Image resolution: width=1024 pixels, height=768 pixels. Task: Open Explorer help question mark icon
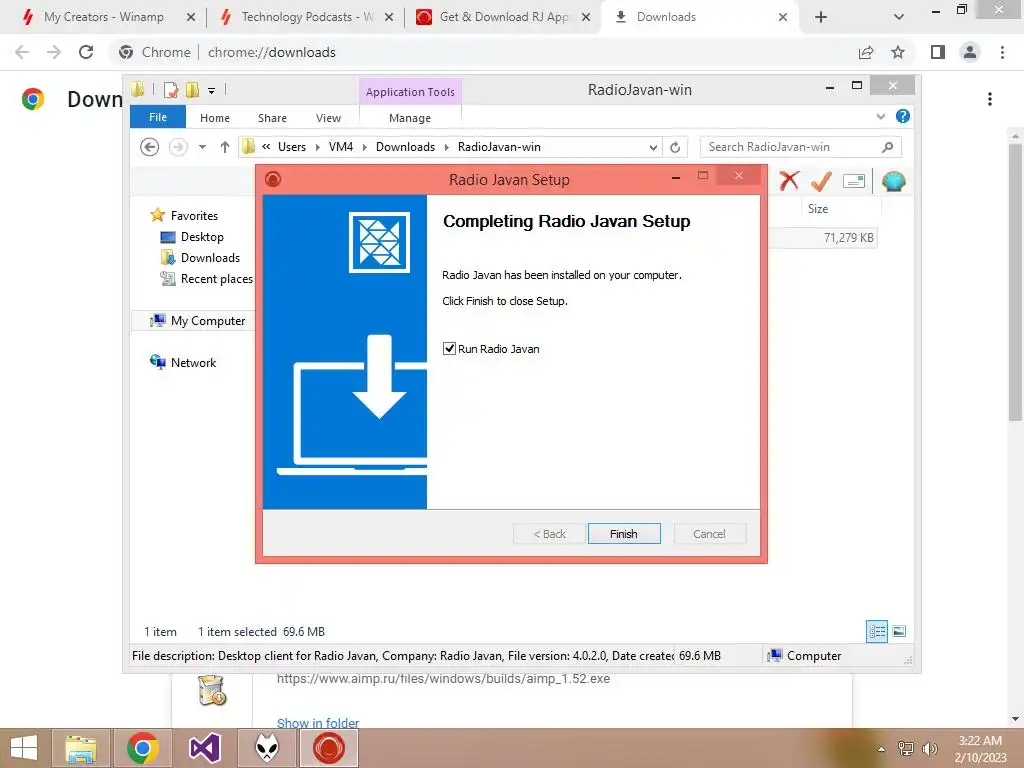(x=903, y=116)
